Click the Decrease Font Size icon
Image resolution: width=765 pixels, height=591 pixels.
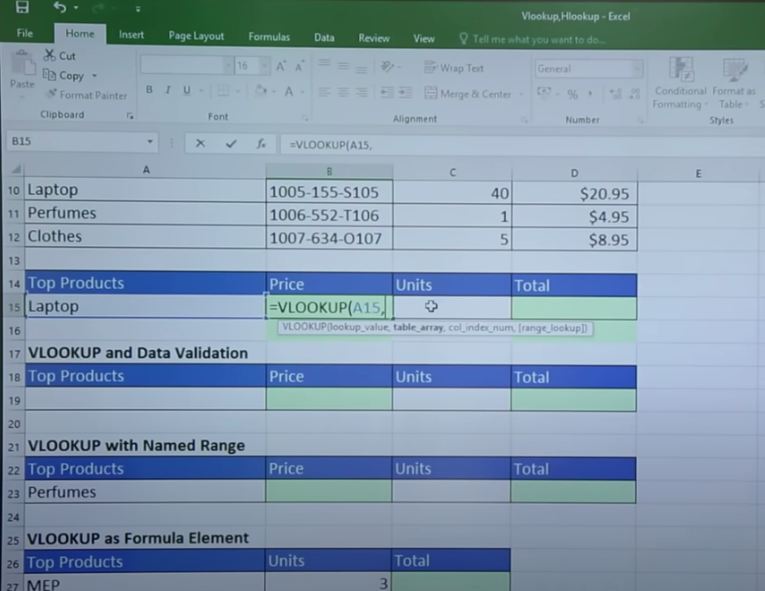(x=300, y=66)
